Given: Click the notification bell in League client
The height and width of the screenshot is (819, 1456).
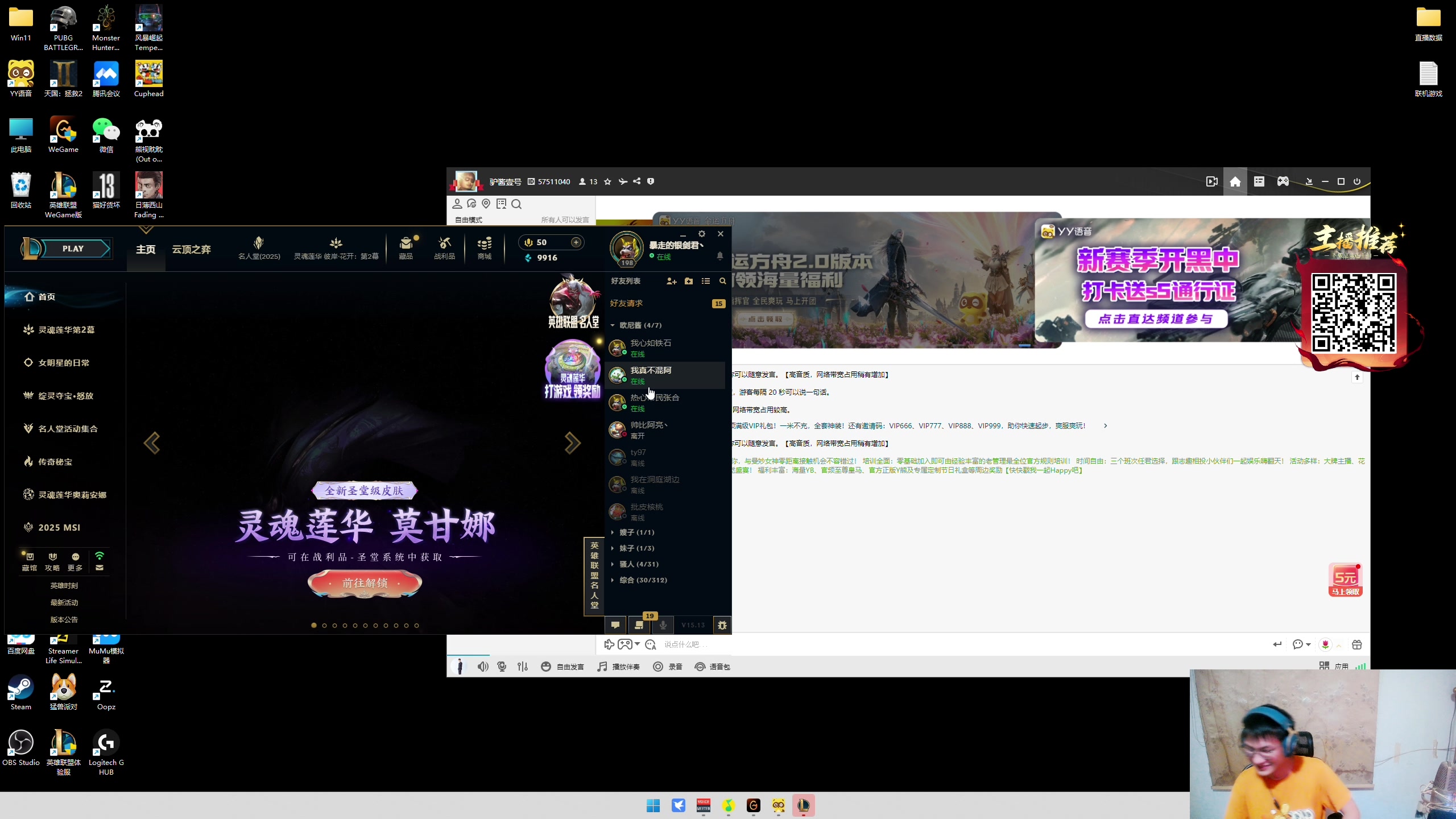Looking at the screenshot, I should (720, 256).
